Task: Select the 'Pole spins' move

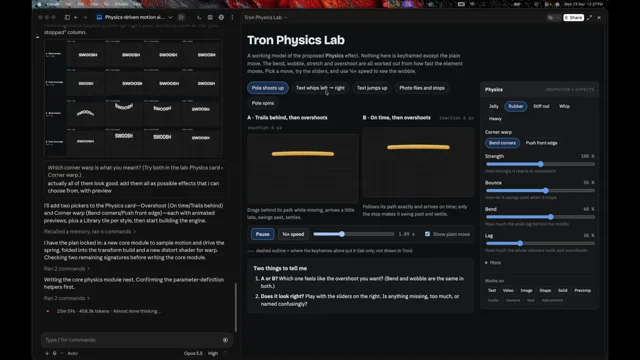Action: tap(263, 103)
